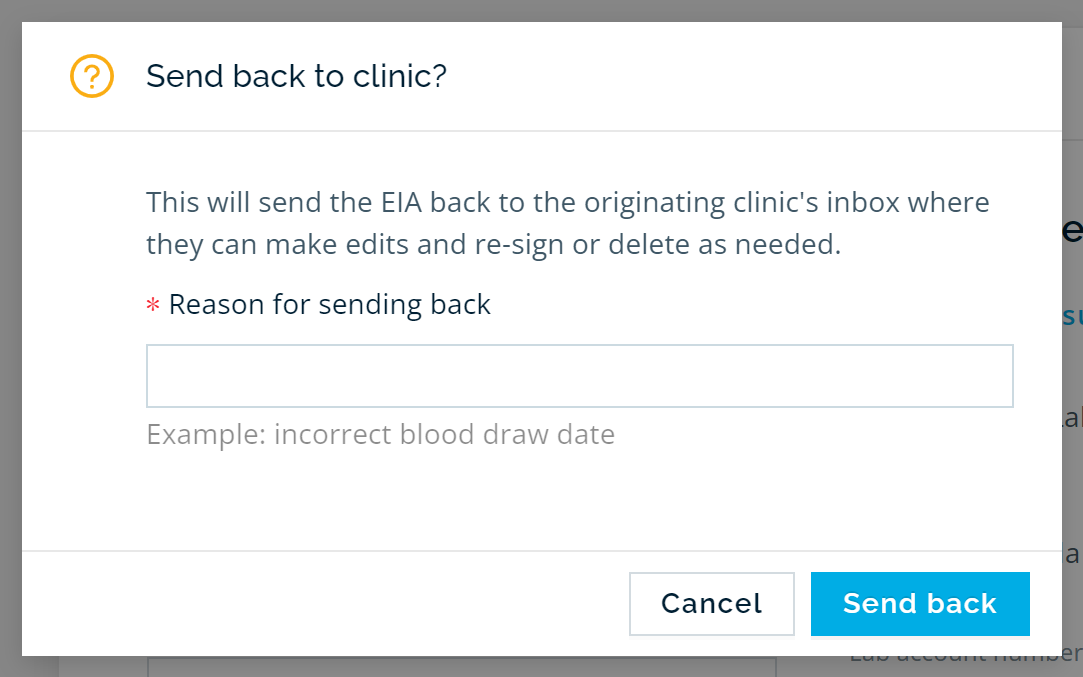
Task: Focus the Reason for sending back field
Action: click(579, 376)
